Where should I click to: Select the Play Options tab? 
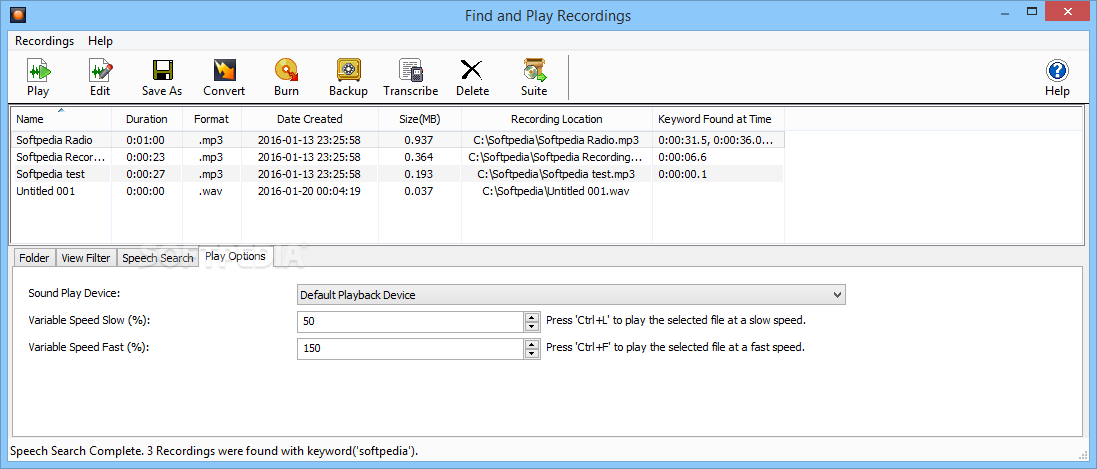[235, 256]
